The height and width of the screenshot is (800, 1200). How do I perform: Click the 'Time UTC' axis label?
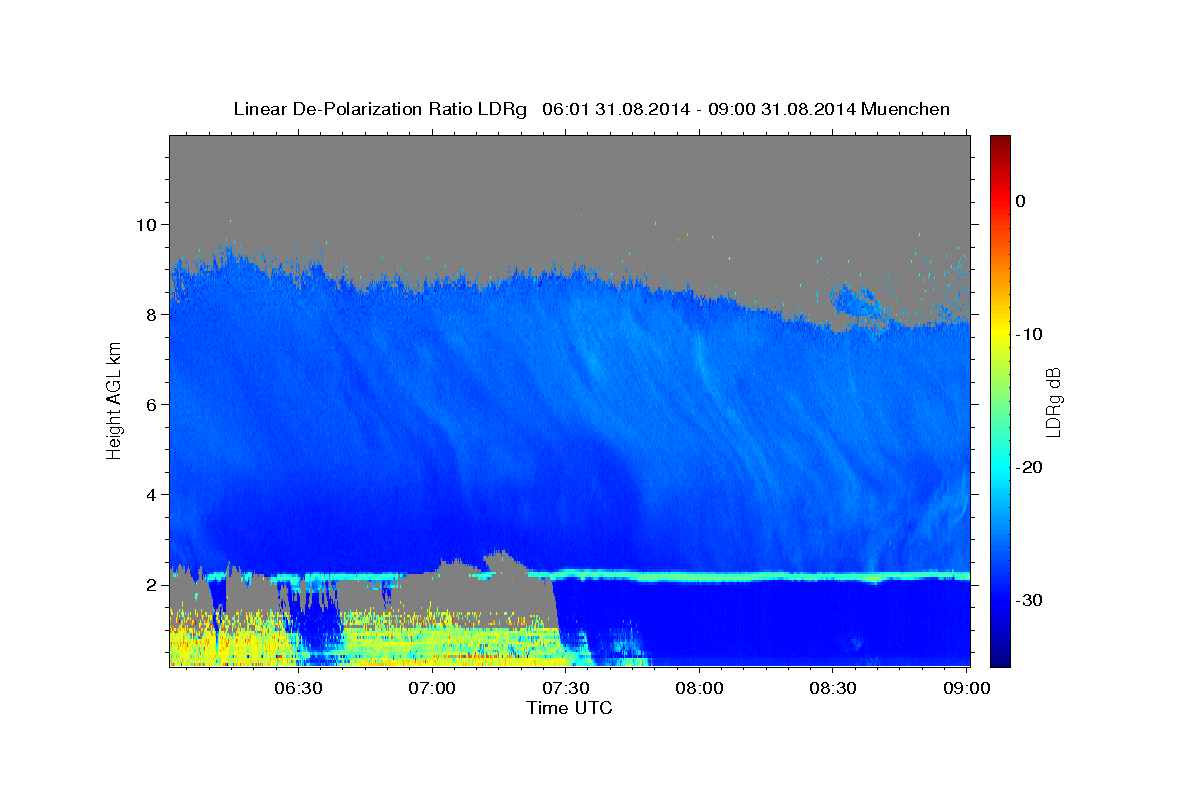click(569, 708)
